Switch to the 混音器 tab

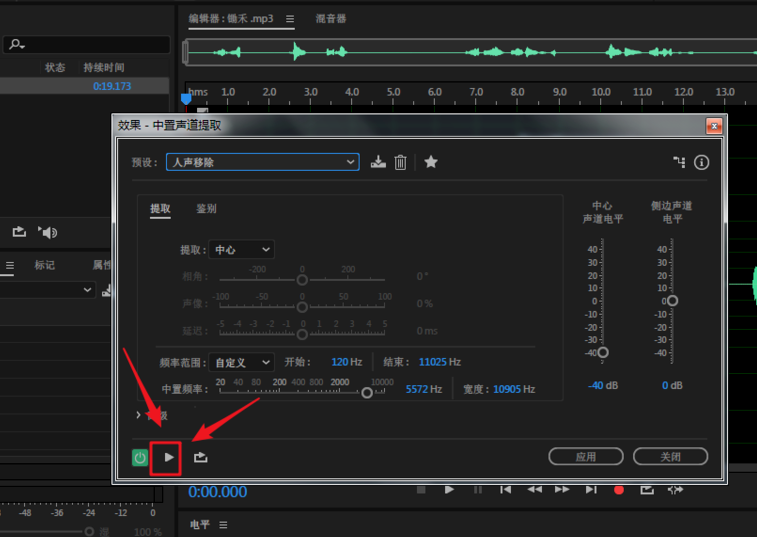[x=331, y=19]
